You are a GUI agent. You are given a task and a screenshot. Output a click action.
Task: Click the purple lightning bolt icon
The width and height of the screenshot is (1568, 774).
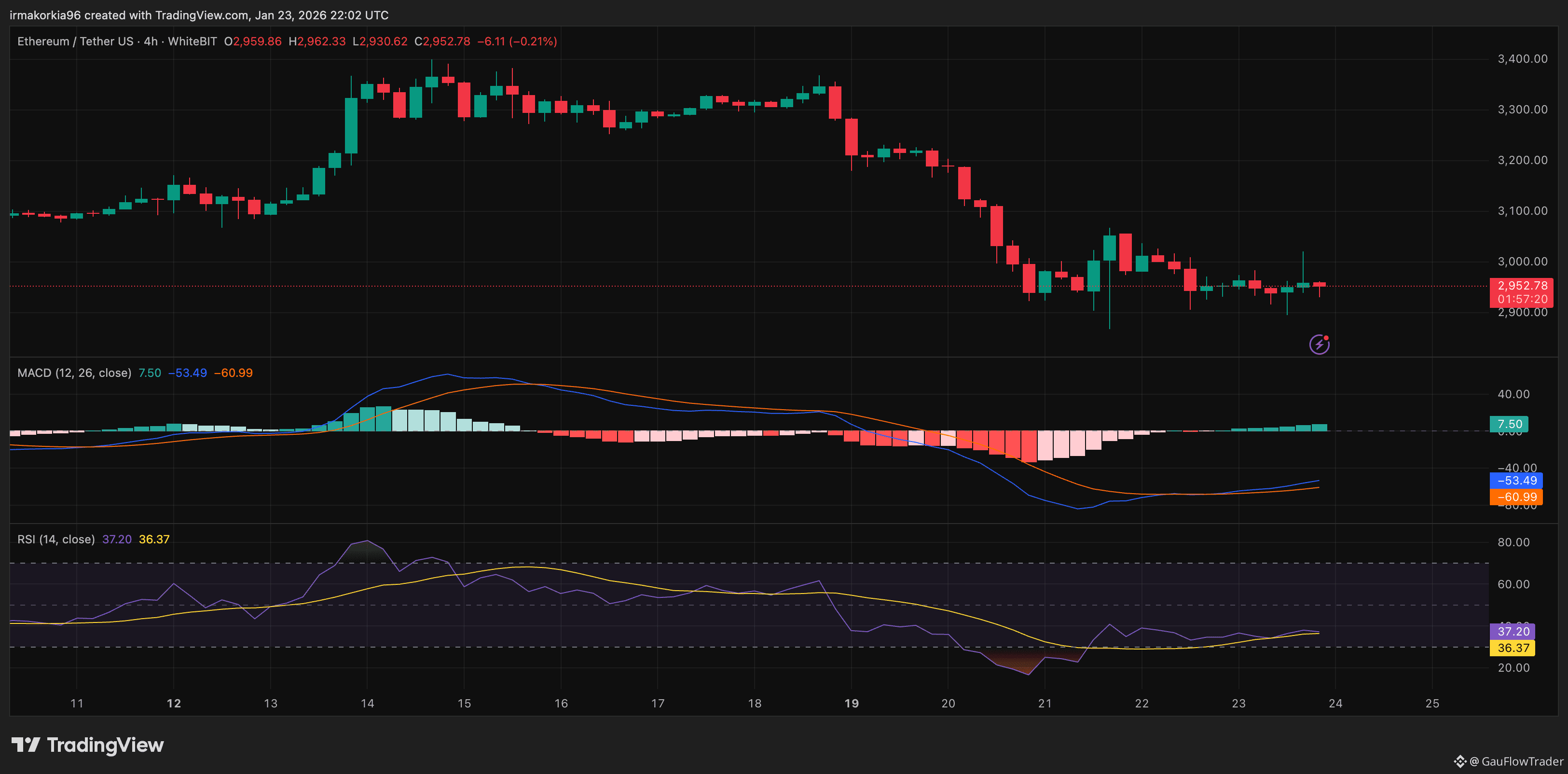1319,344
